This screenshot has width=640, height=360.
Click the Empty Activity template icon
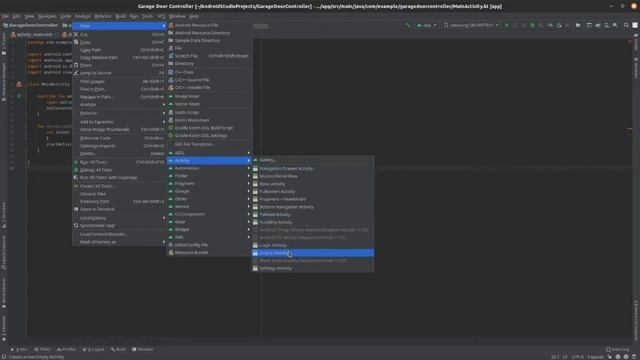(x=256, y=253)
